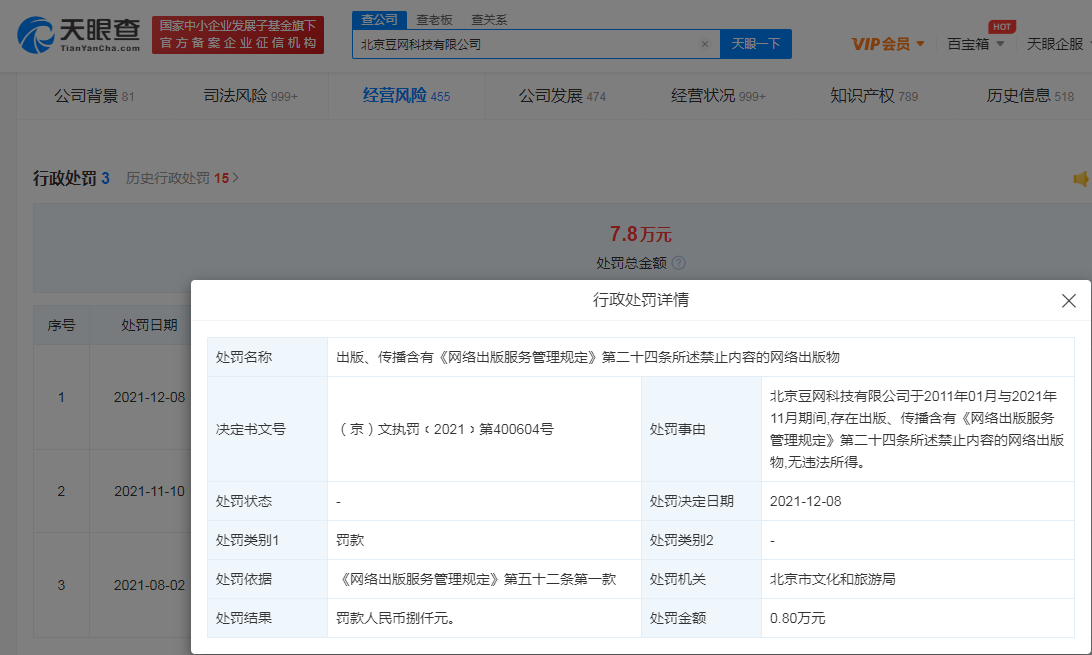Screen dimensions: 1092x655
Task: Click the 天眼企服 link
Action: (x=1056, y=44)
